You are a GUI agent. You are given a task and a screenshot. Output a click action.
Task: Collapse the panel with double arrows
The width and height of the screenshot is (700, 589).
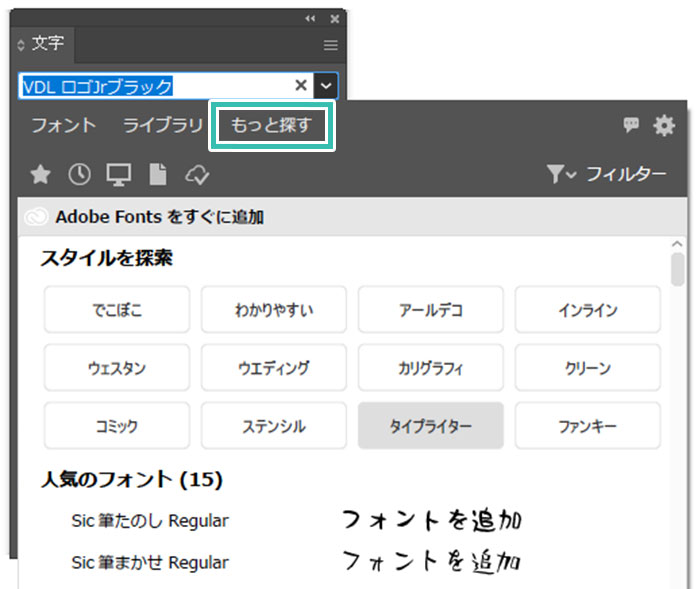coord(311,18)
